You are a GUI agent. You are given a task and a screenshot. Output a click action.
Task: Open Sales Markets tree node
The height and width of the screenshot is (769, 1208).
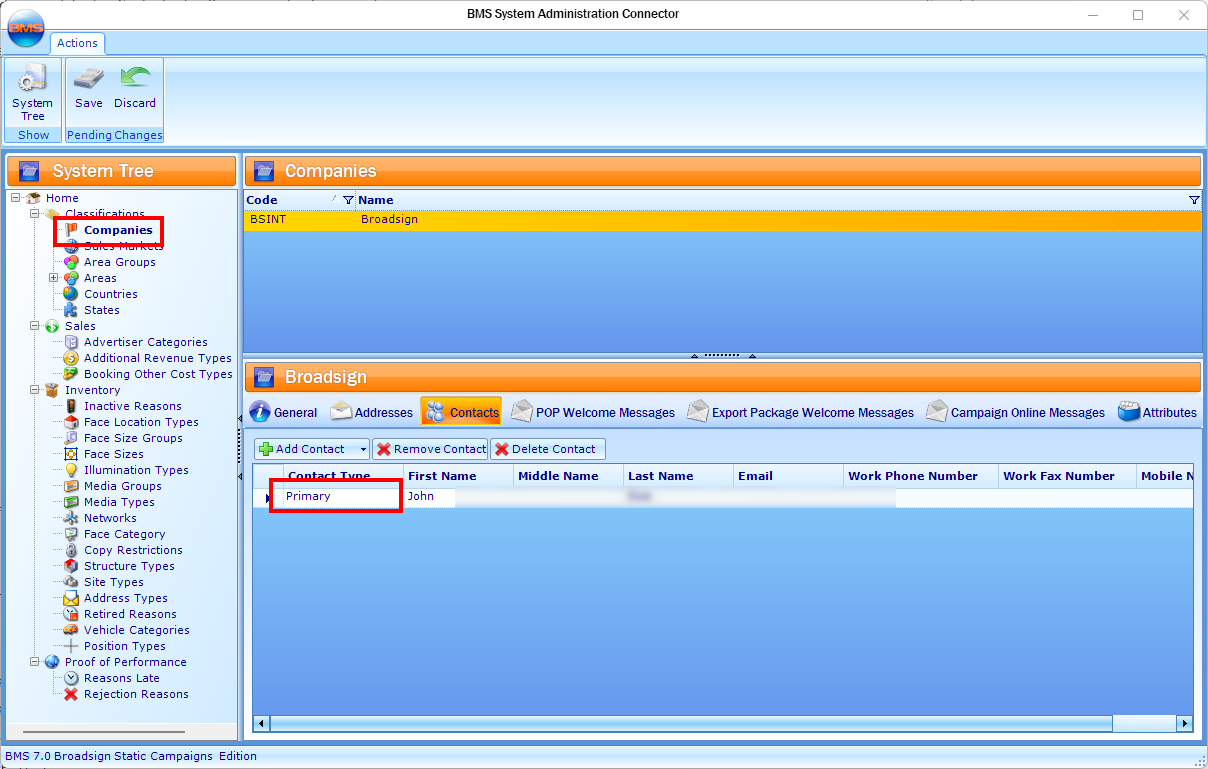click(123, 246)
